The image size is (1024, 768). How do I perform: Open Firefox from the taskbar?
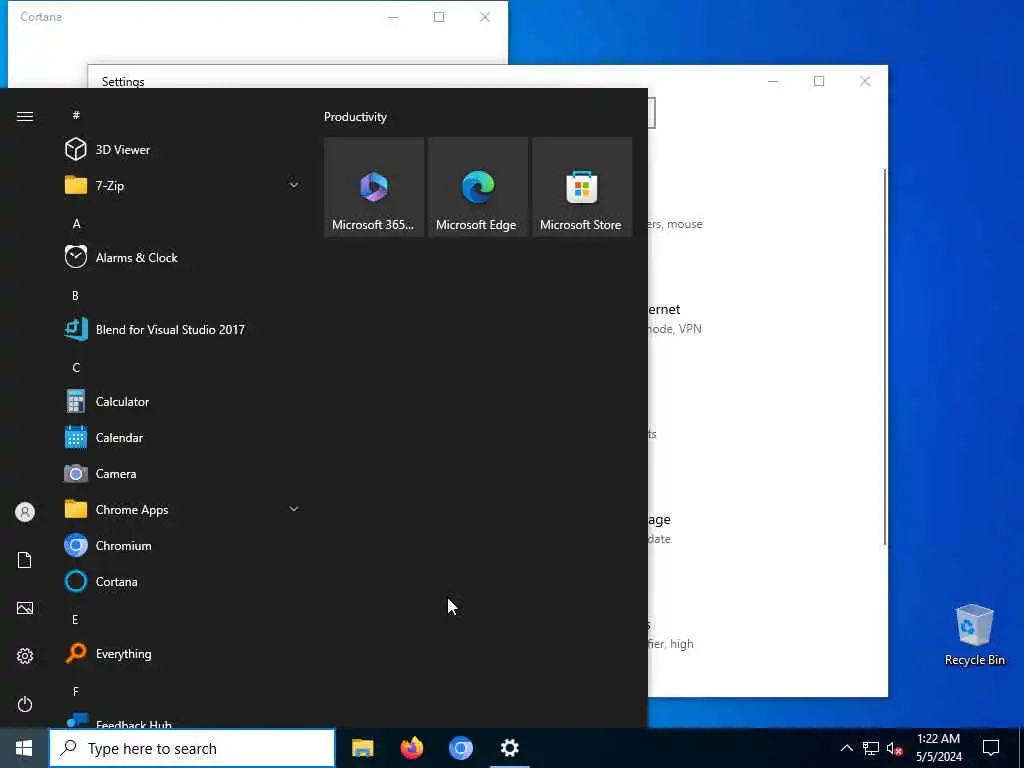coord(411,748)
